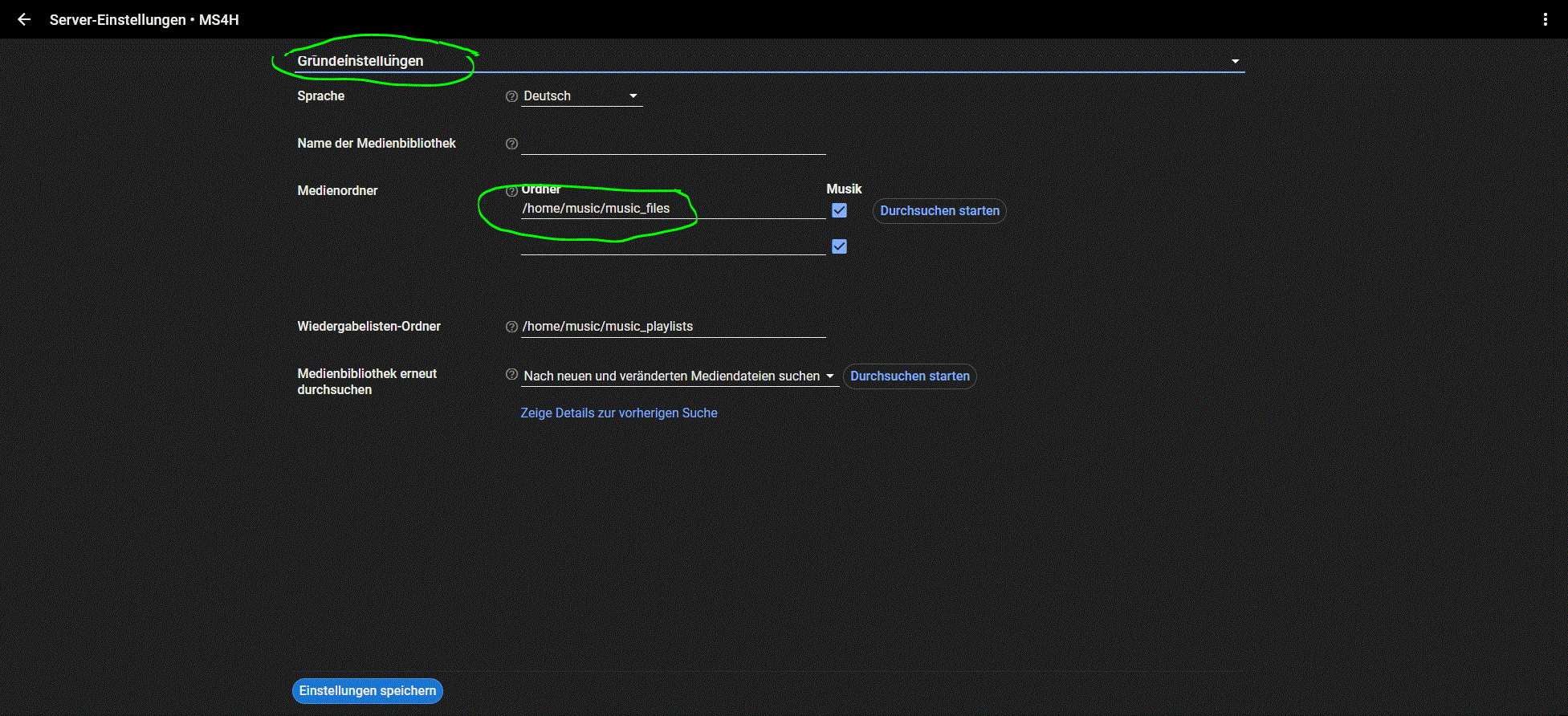
Task: Uncheck Musik for /home/music/music_files folder
Action: tap(839, 210)
